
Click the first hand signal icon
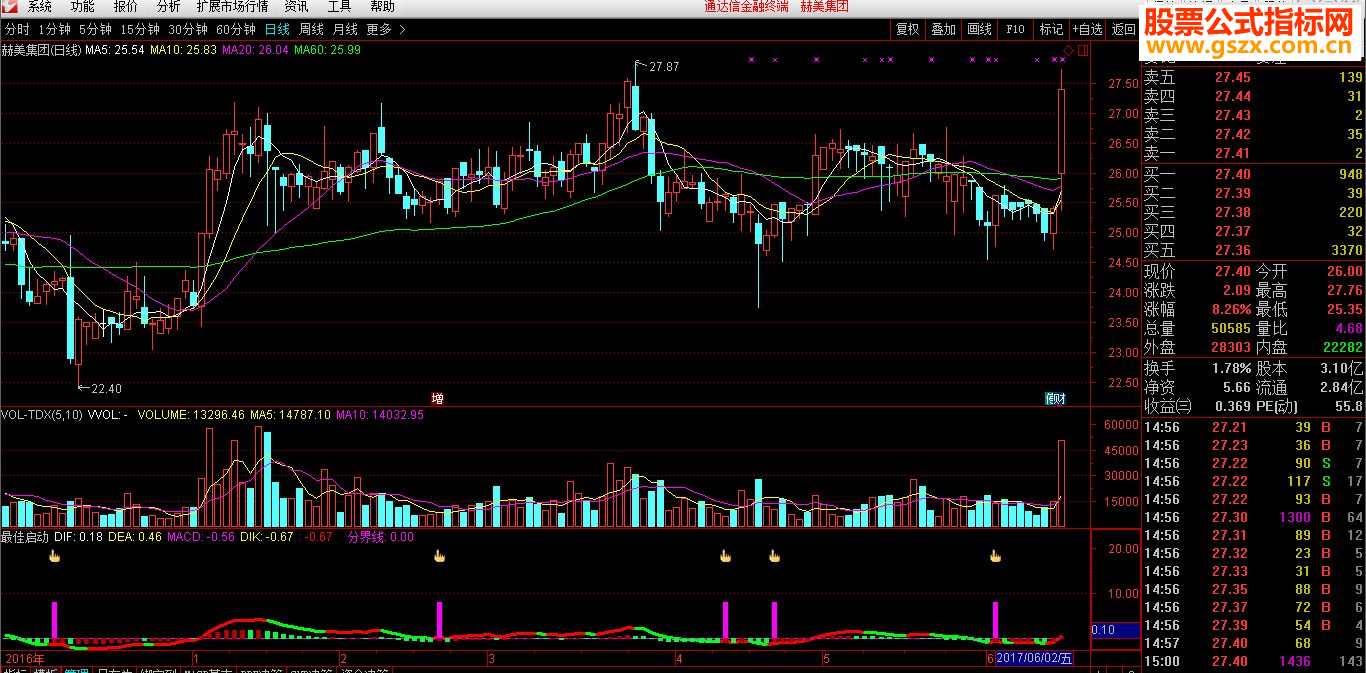point(55,556)
